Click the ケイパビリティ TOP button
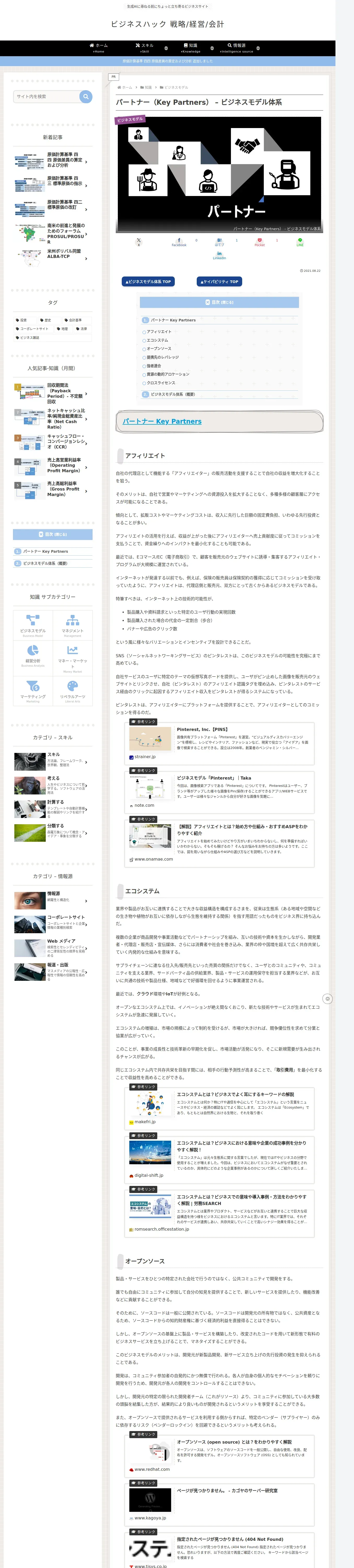The height and width of the screenshot is (1568, 354). [x=219, y=282]
